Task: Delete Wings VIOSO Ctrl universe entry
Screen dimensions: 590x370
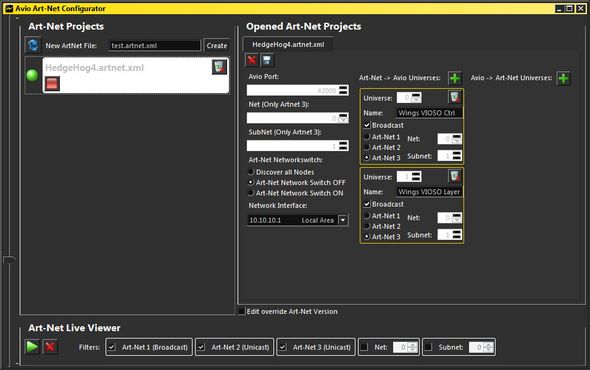Action: [455, 97]
